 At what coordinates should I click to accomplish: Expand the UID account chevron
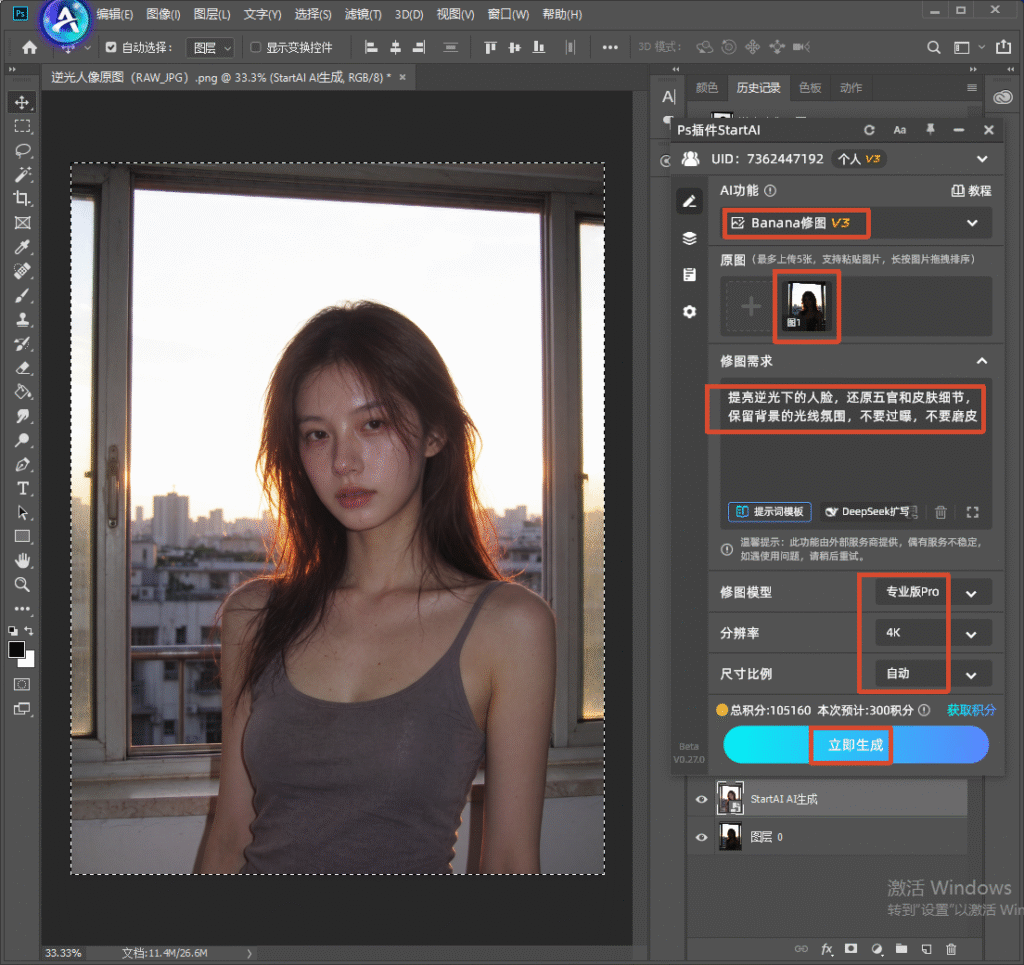tap(982, 159)
